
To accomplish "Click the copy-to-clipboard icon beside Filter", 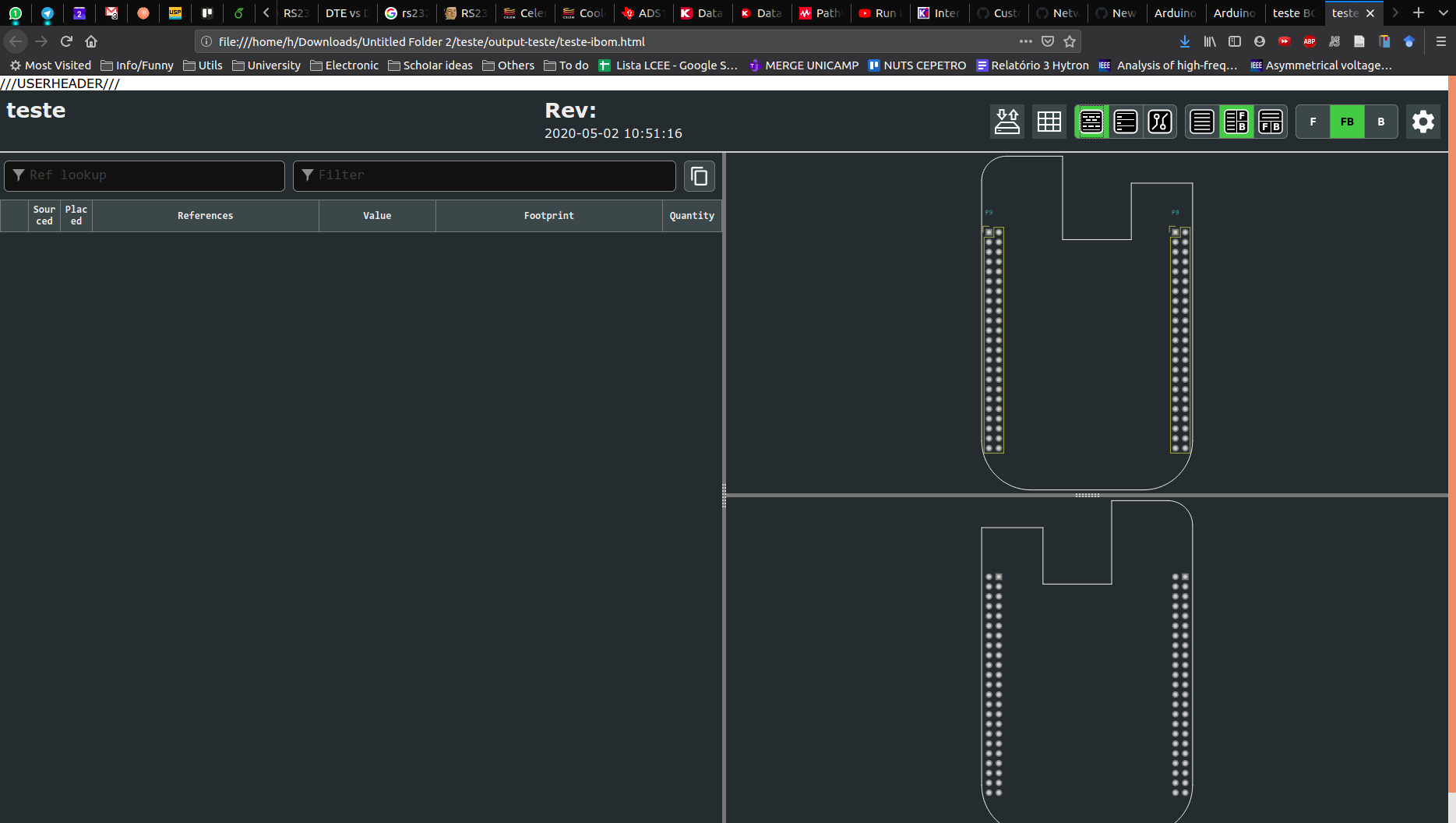I will pyautogui.click(x=699, y=176).
